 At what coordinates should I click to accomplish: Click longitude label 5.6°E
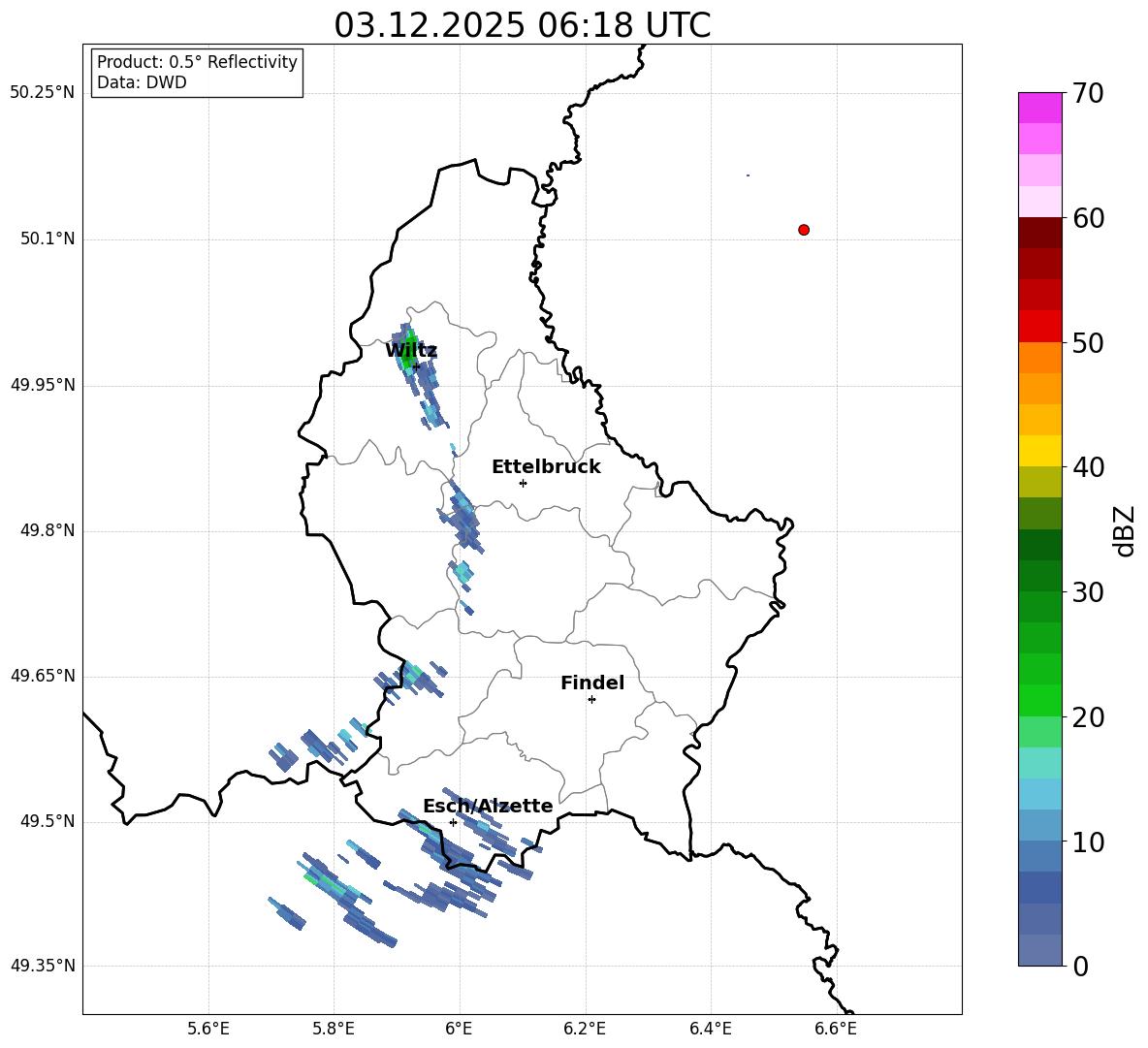[208, 1029]
